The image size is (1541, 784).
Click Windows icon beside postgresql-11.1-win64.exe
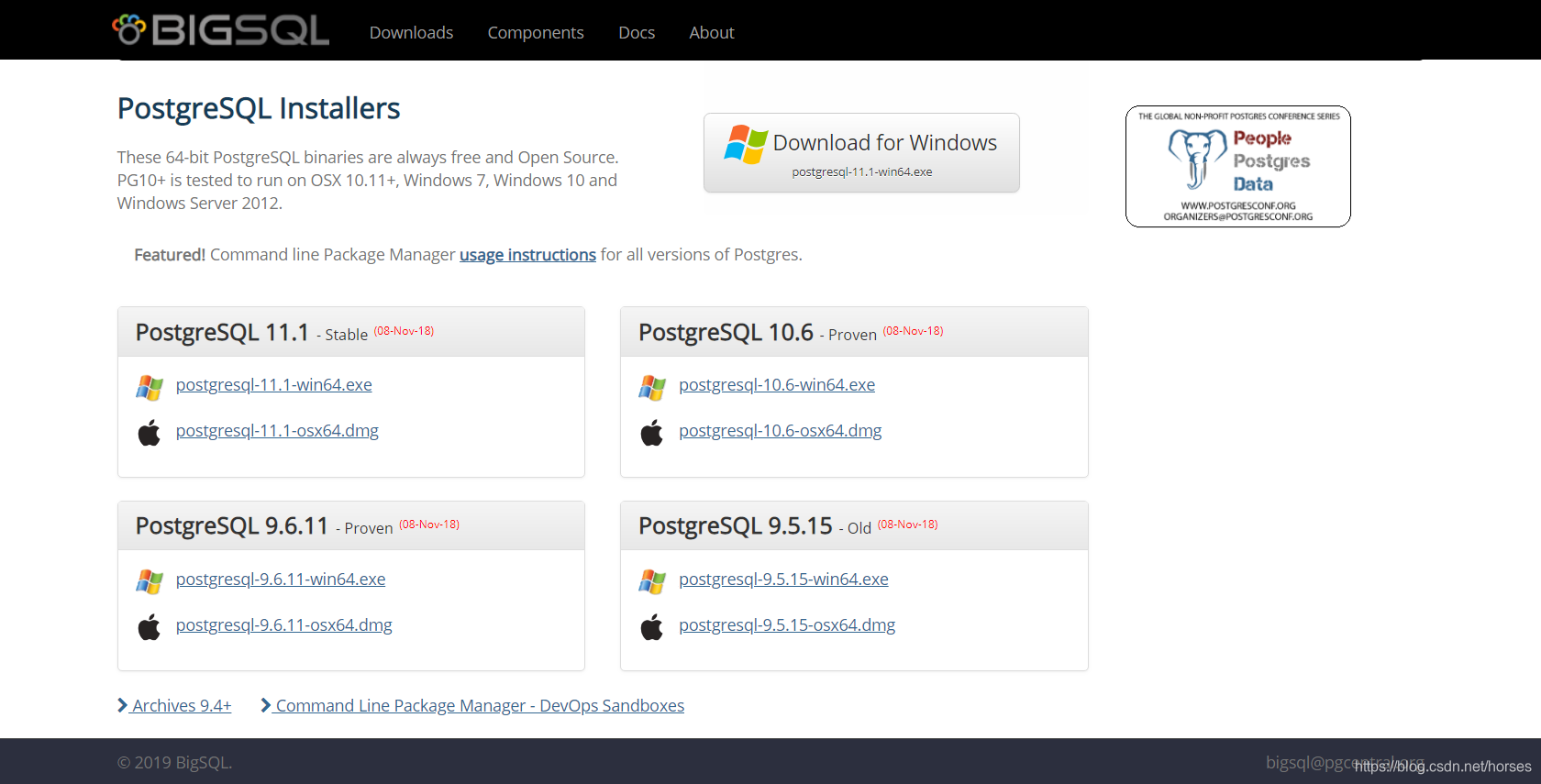click(150, 387)
